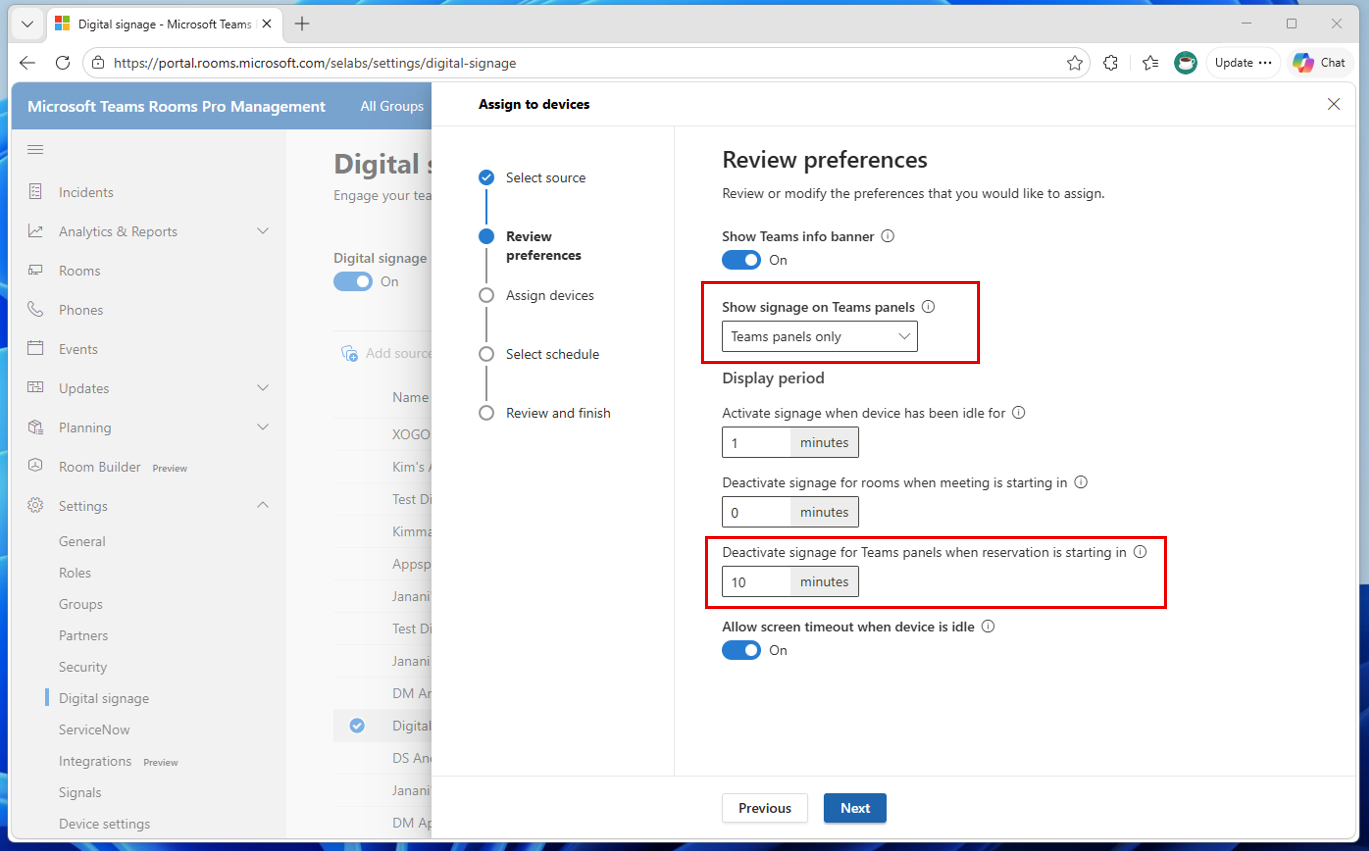Click the browser back arrow
The width and height of the screenshot is (1369, 851).
pos(27,63)
